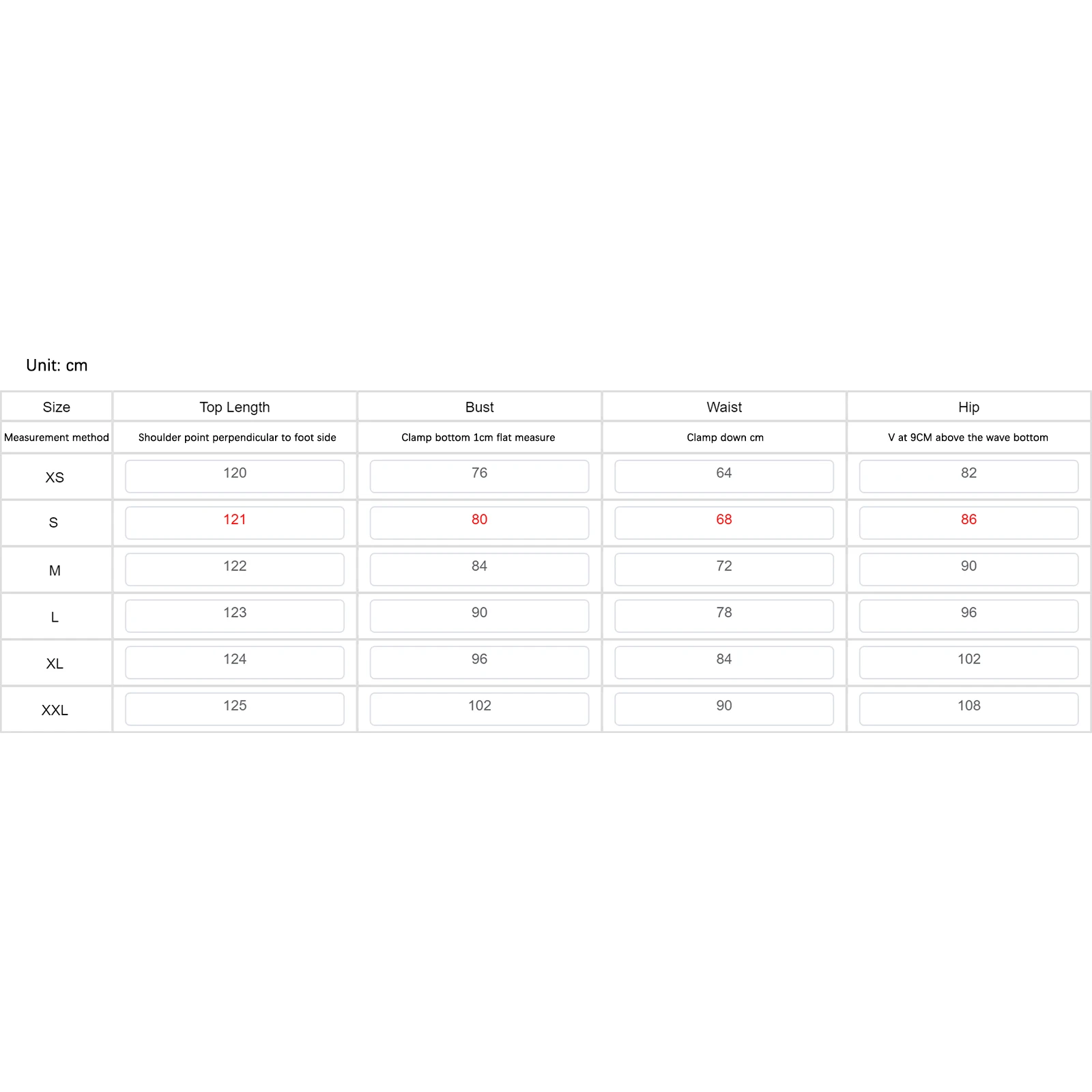Select the XXL Bust field showing 102
Screen dimensions: 1092x1092
[479, 708]
